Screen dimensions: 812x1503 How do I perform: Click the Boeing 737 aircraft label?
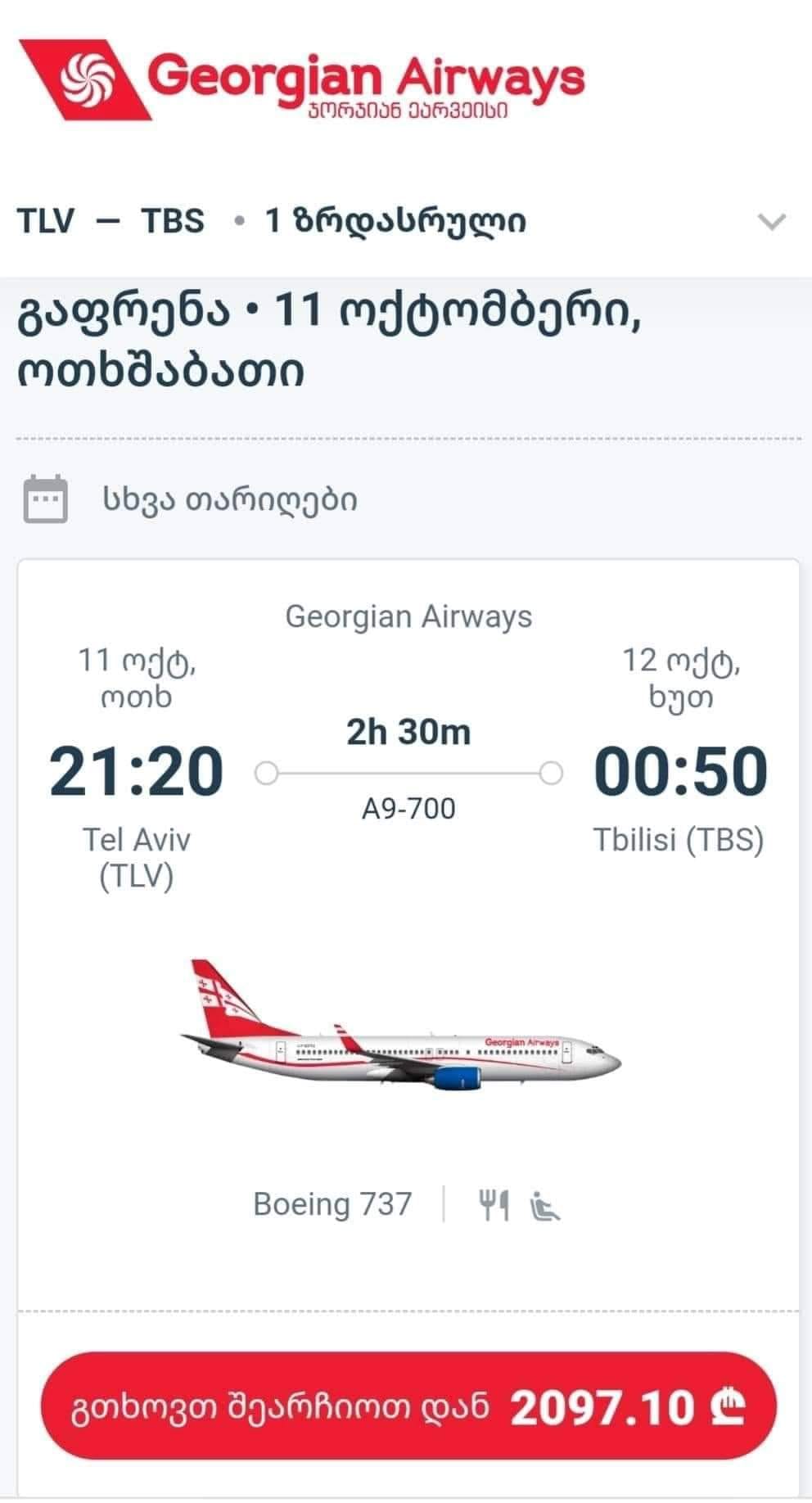[332, 1204]
